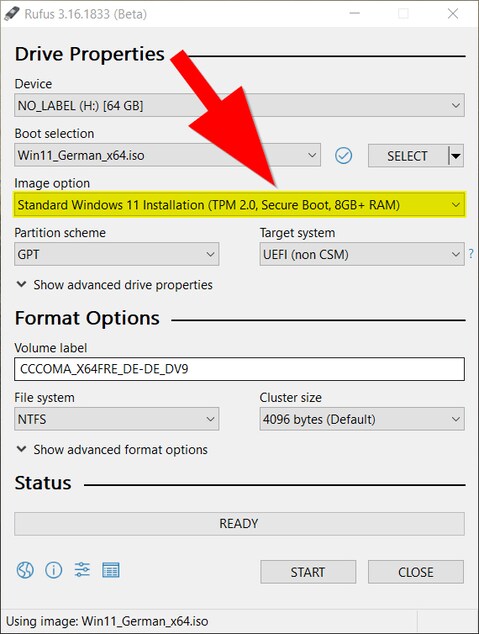Screen dimensions: 479x634
Task: Click the Volume label input field
Action: click(239, 369)
